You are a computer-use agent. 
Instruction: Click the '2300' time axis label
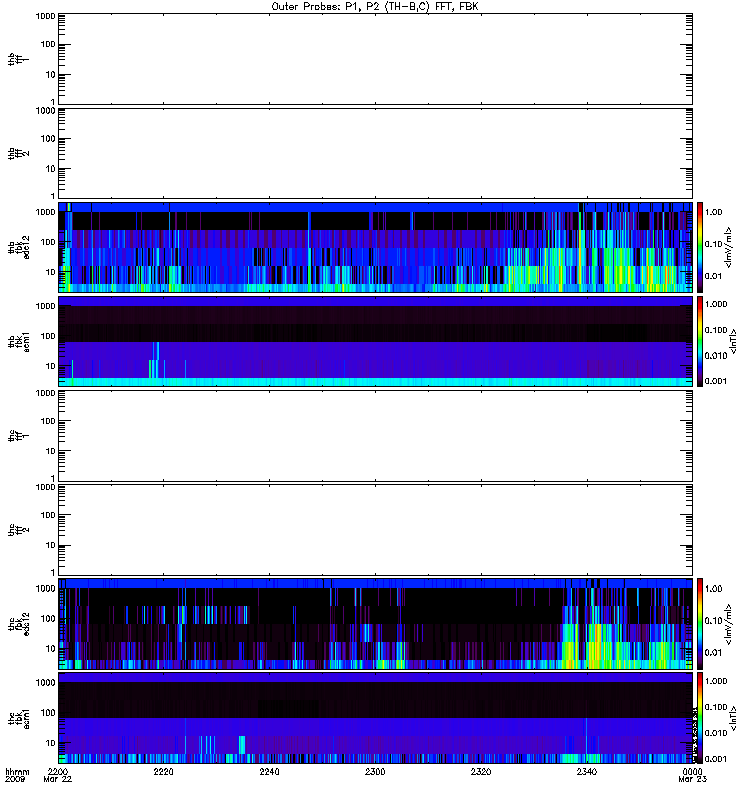tap(375, 771)
